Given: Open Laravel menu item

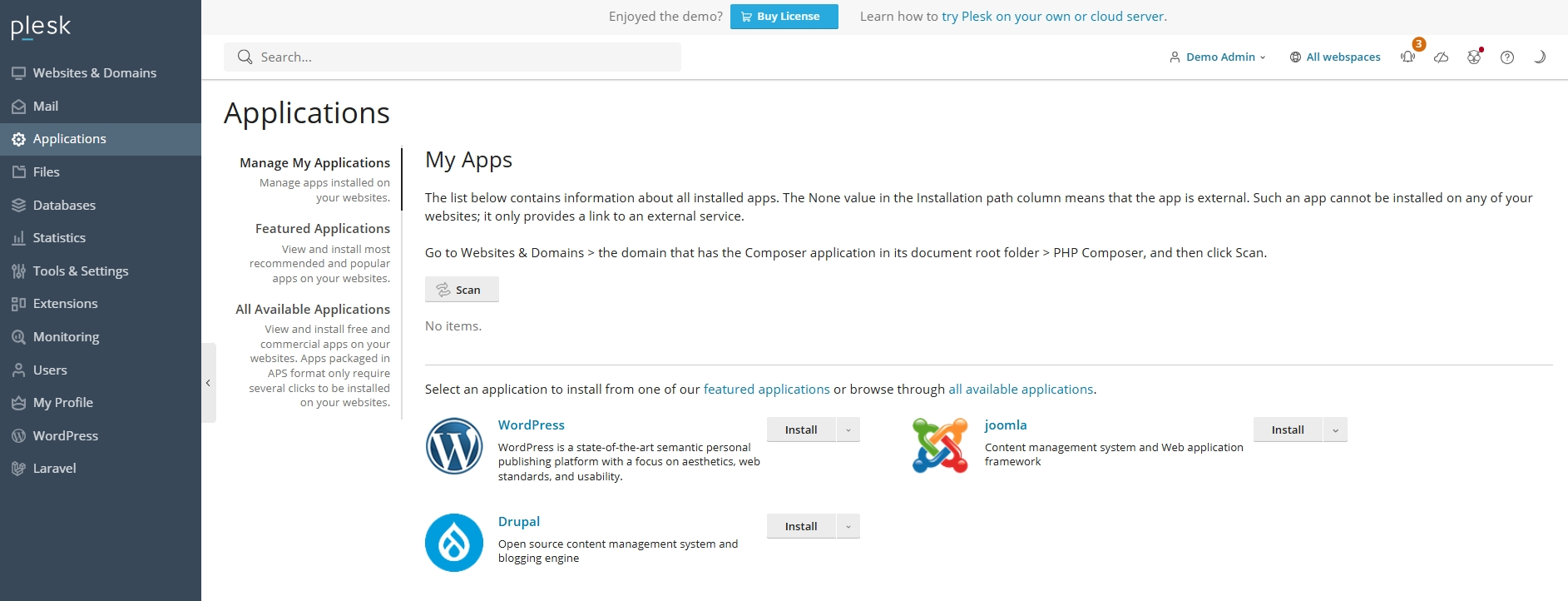Looking at the screenshot, I should coord(101,469).
